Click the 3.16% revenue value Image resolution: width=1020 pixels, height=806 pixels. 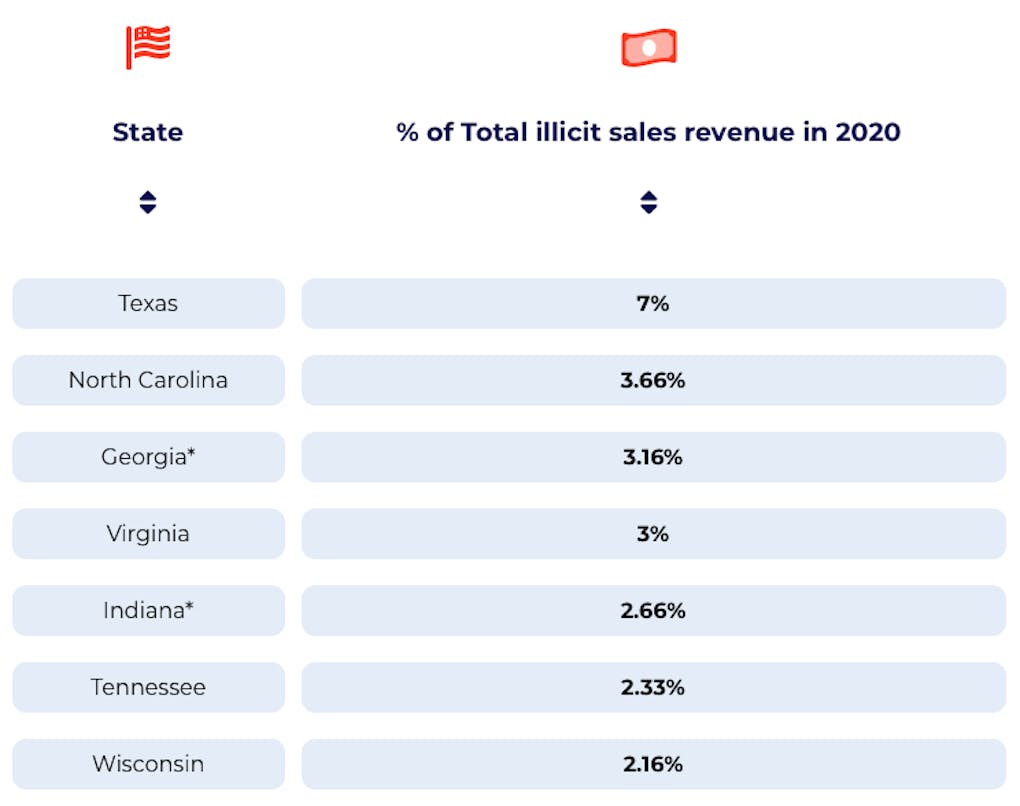click(x=653, y=457)
